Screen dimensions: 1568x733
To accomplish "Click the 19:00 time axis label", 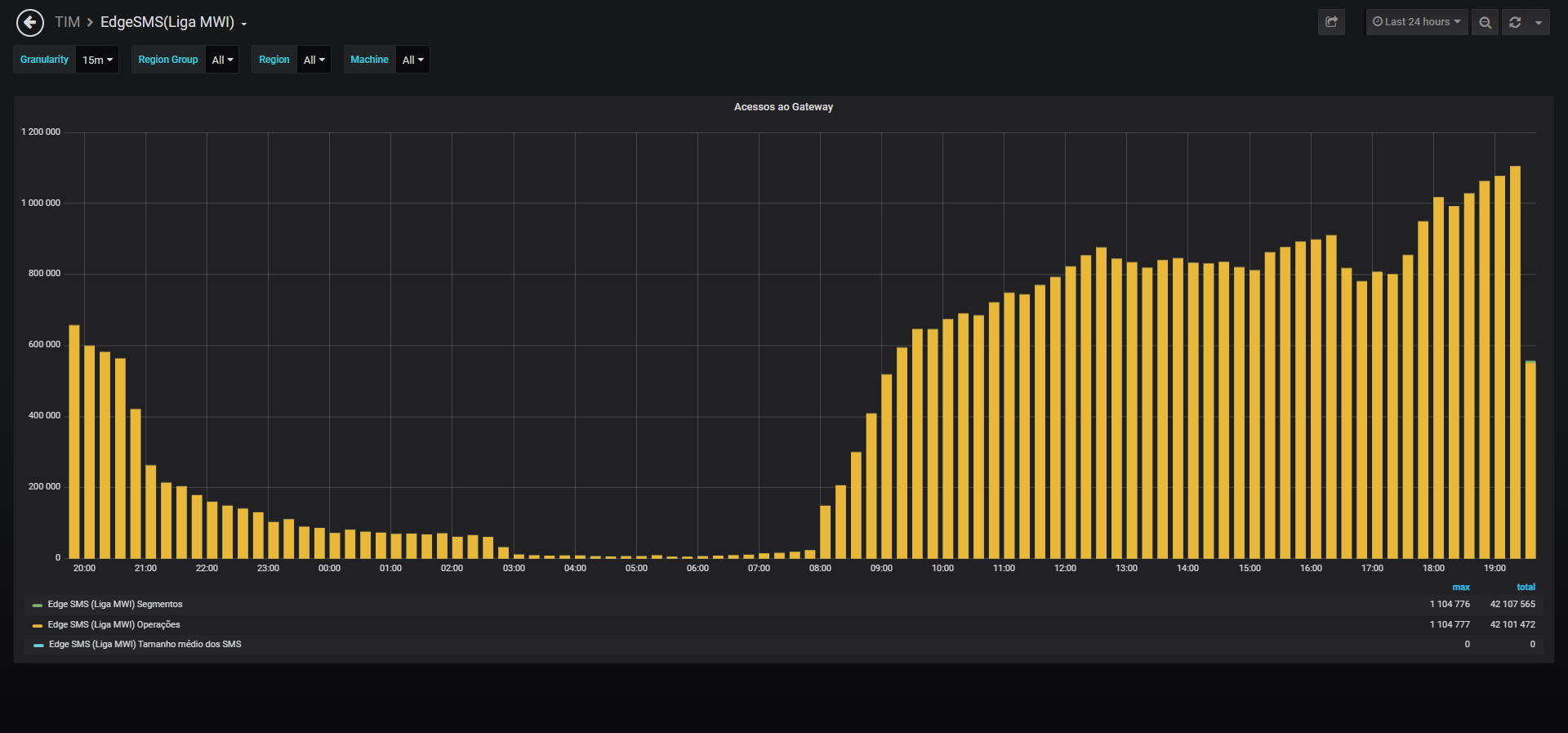I will point(1494,568).
